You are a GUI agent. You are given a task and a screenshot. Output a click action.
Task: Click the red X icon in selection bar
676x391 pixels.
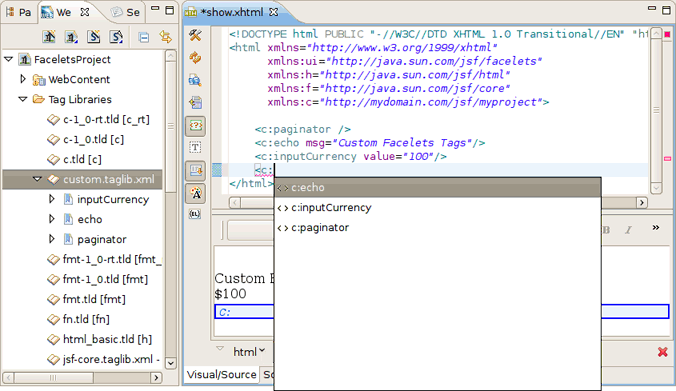point(663,352)
